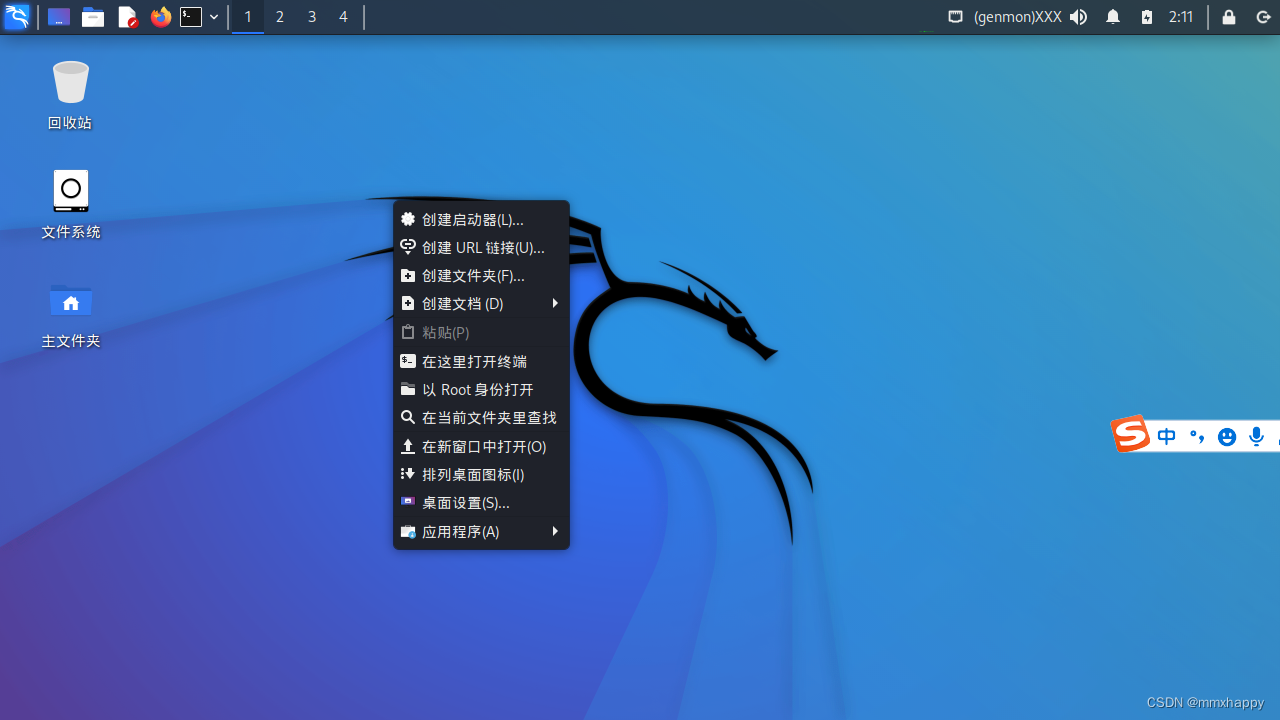Click the show desktop panel icon

point(59,17)
